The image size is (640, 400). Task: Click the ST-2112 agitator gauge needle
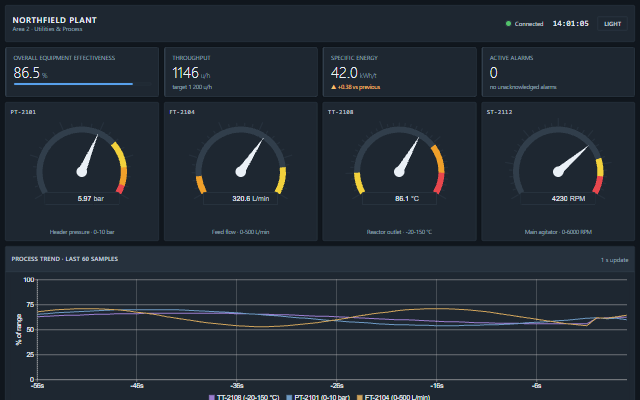pyautogui.click(x=571, y=161)
